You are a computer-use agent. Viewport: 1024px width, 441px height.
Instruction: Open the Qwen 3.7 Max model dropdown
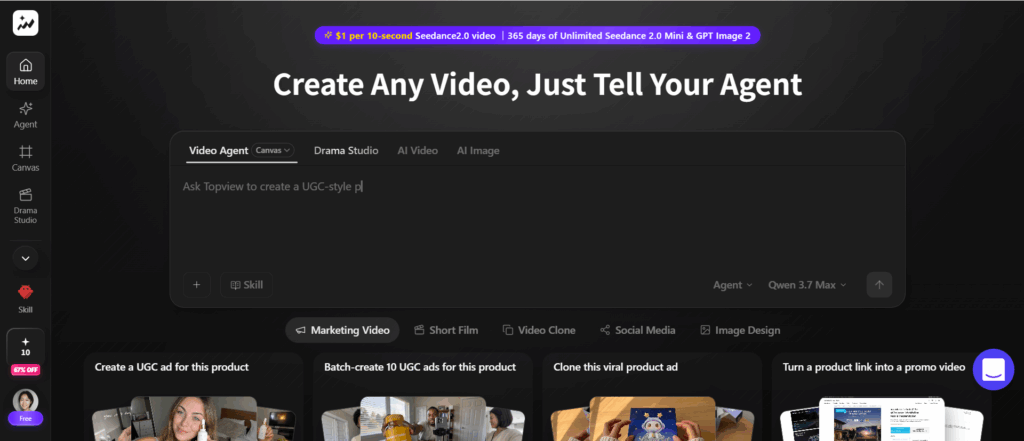tap(807, 285)
